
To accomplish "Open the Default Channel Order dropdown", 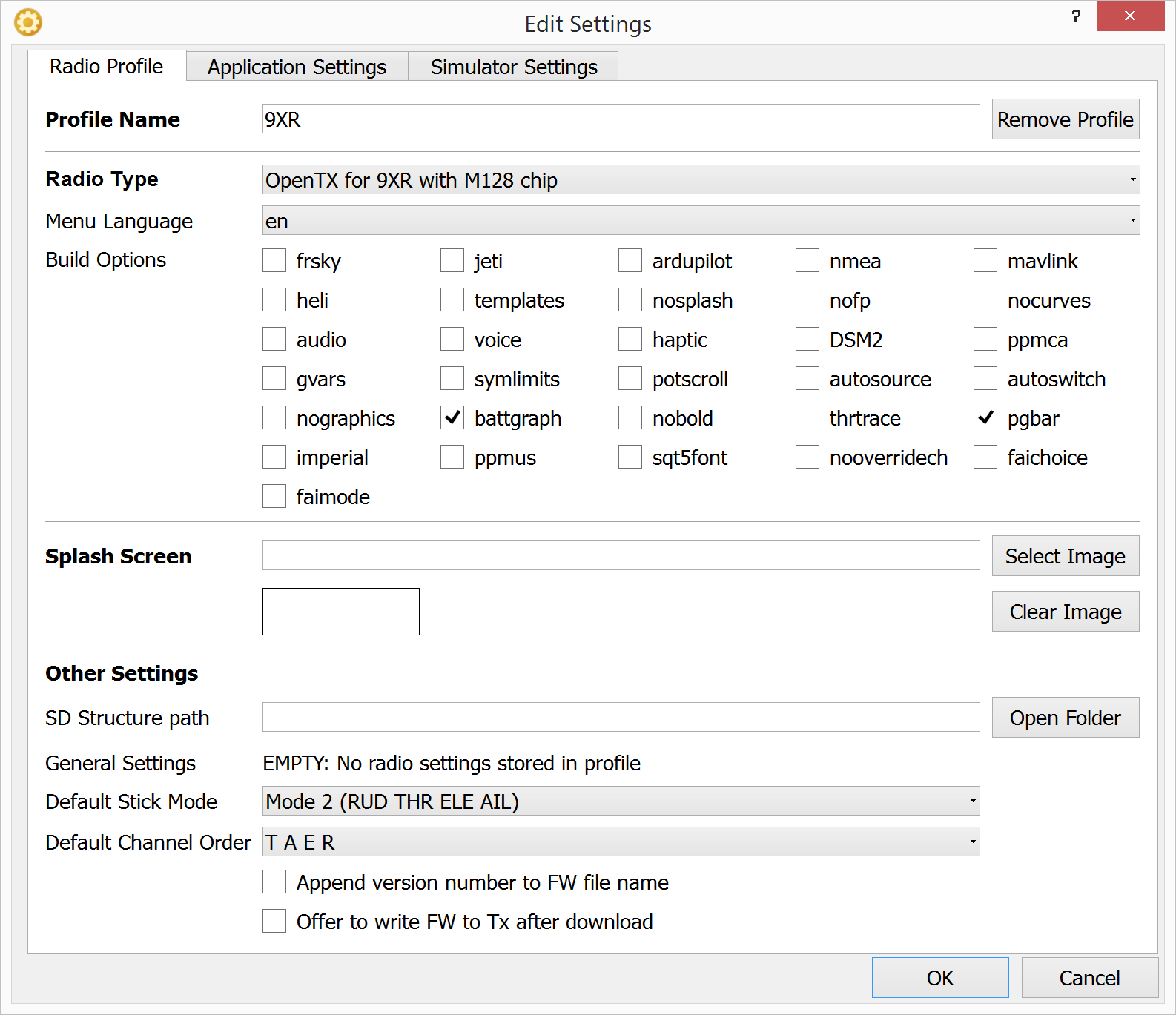I will [621, 842].
